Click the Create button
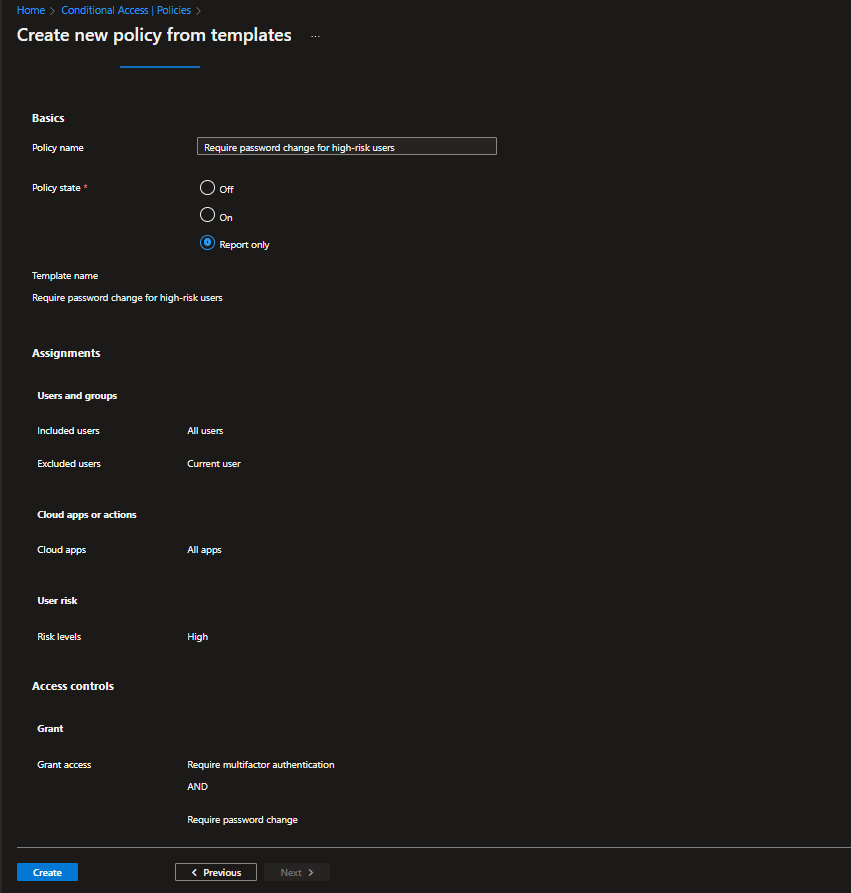Viewport: 851px width, 893px height. point(47,872)
